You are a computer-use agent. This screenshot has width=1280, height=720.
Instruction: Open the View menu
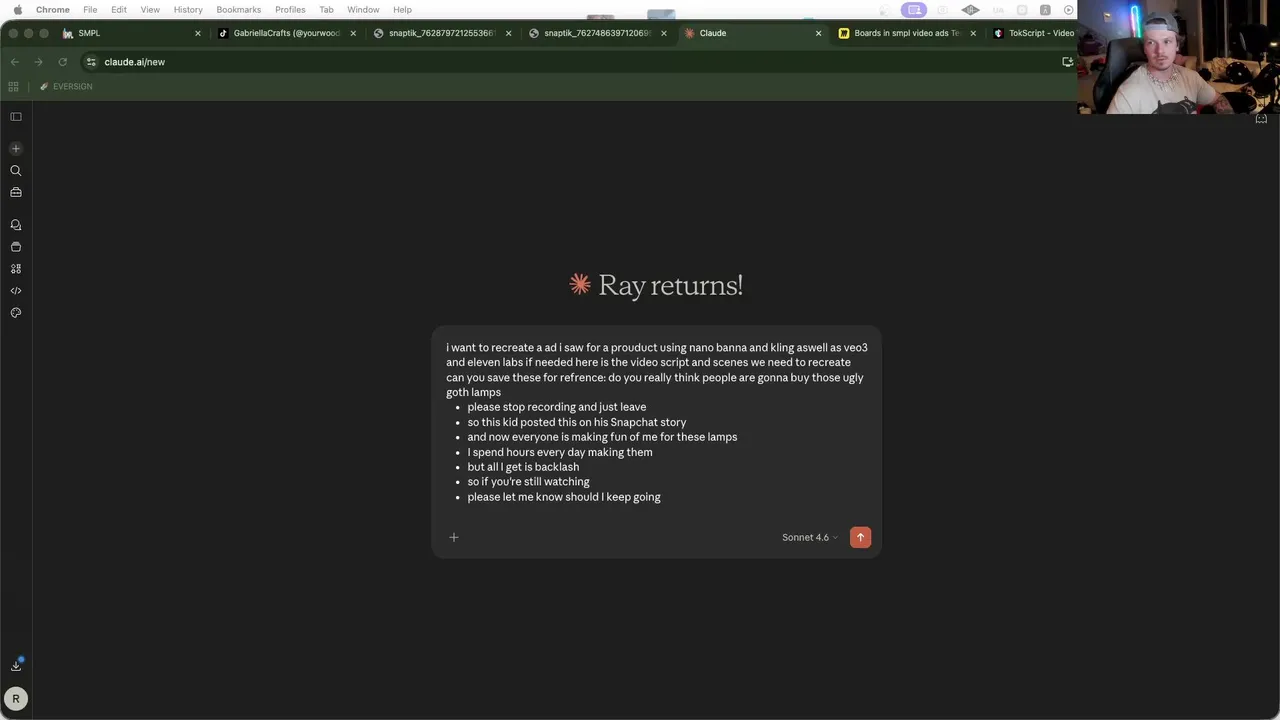pos(150,10)
